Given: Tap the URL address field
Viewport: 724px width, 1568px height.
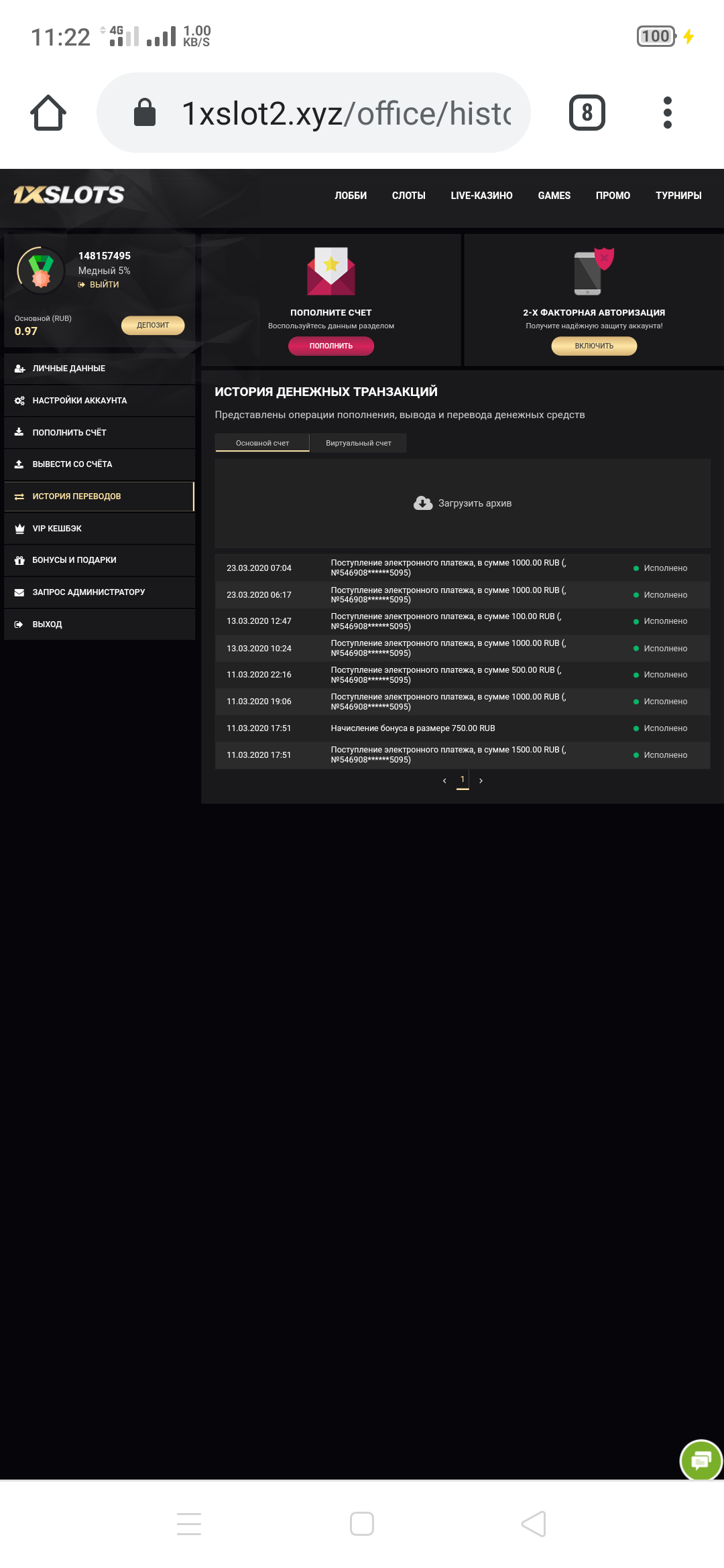Looking at the screenshot, I should pyautogui.click(x=314, y=113).
